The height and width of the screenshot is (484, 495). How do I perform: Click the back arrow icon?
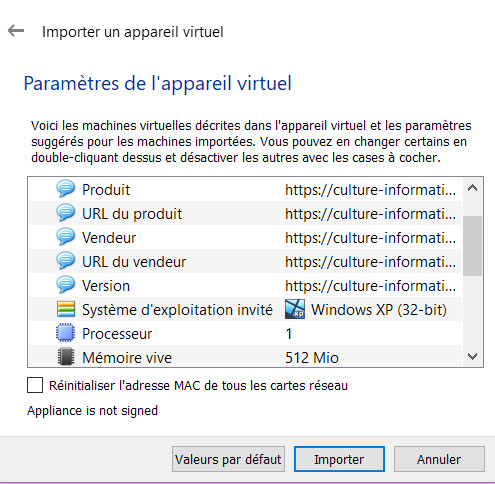coord(16,31)
